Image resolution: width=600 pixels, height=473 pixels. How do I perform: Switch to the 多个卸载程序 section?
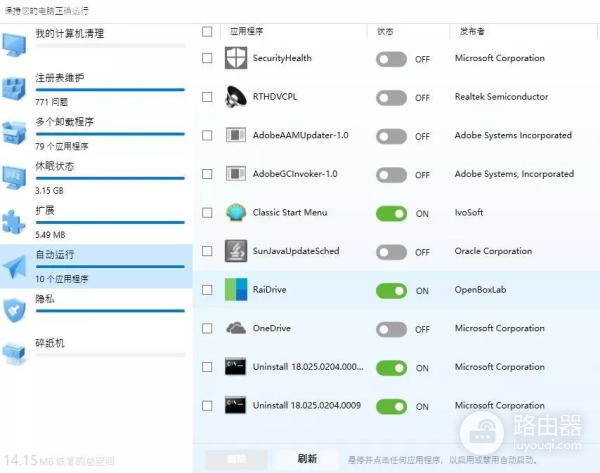click(x=64, y=122)
